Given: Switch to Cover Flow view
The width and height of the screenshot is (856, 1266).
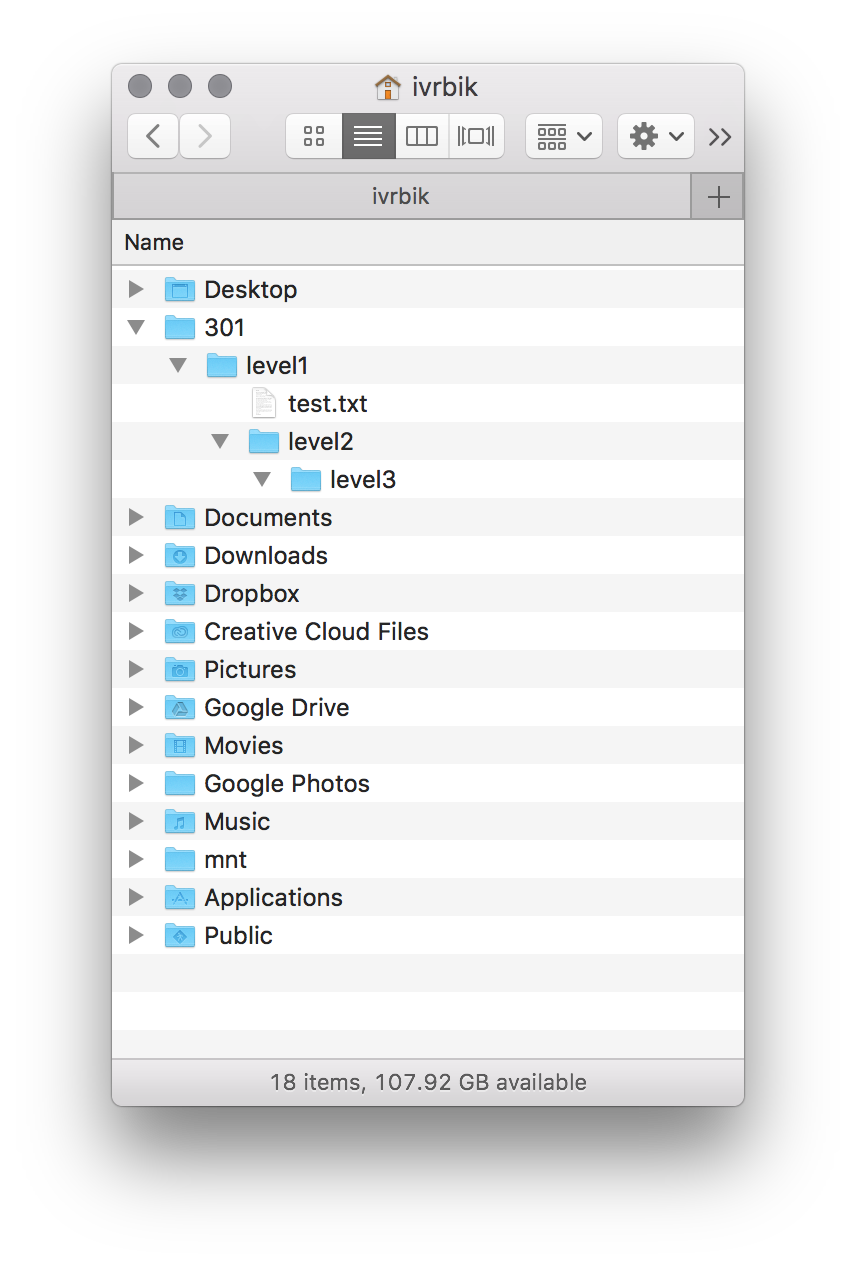Looking at the screenshot, I should pyautogui.click(x=476, y=136).
